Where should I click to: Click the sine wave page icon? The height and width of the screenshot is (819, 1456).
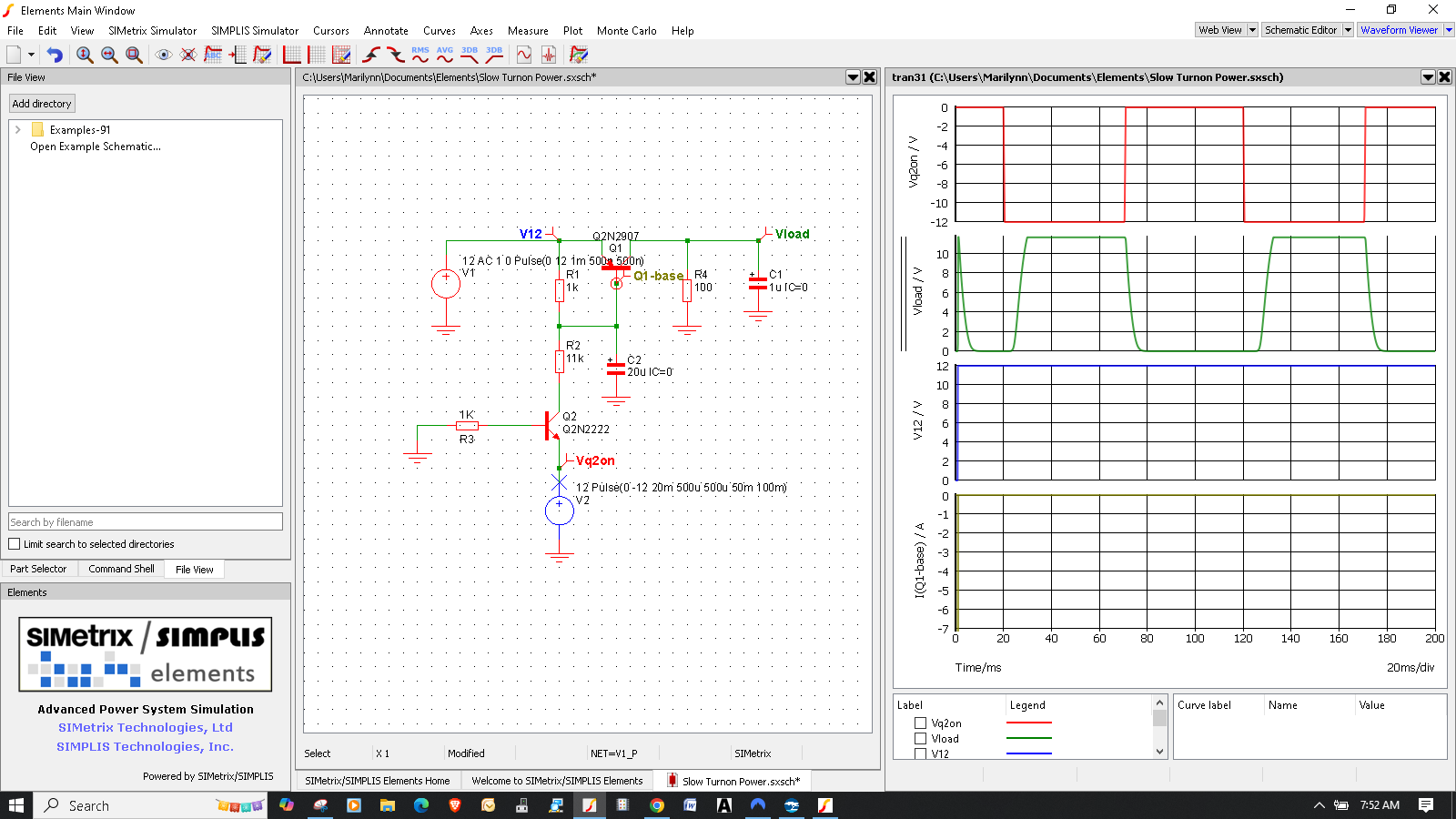(x=524, y=55)
